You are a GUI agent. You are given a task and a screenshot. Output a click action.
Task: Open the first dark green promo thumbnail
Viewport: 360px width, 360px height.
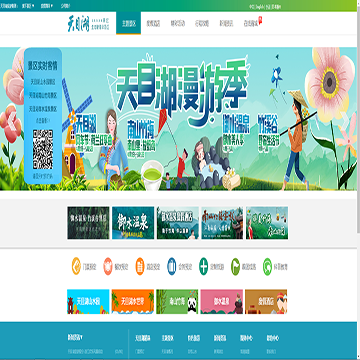click(x=88, y=223)
